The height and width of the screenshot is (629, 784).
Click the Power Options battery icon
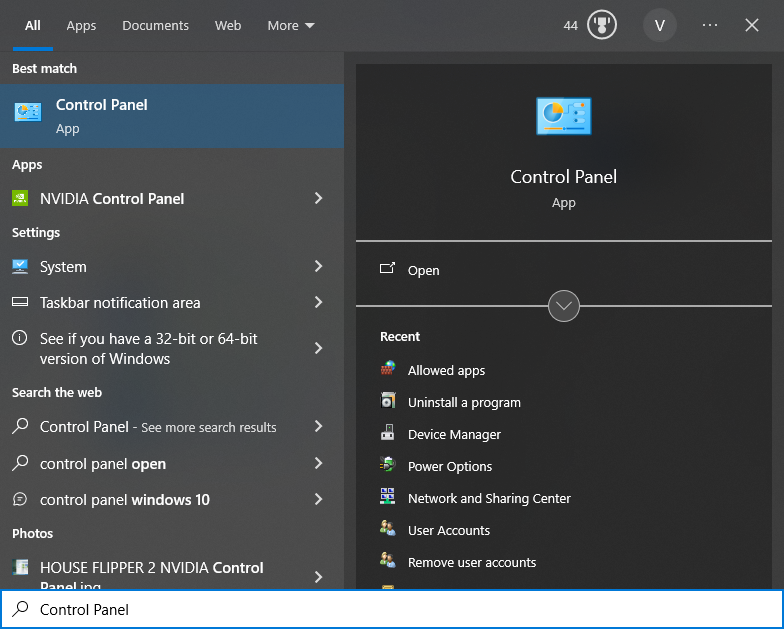coord(388,465)
